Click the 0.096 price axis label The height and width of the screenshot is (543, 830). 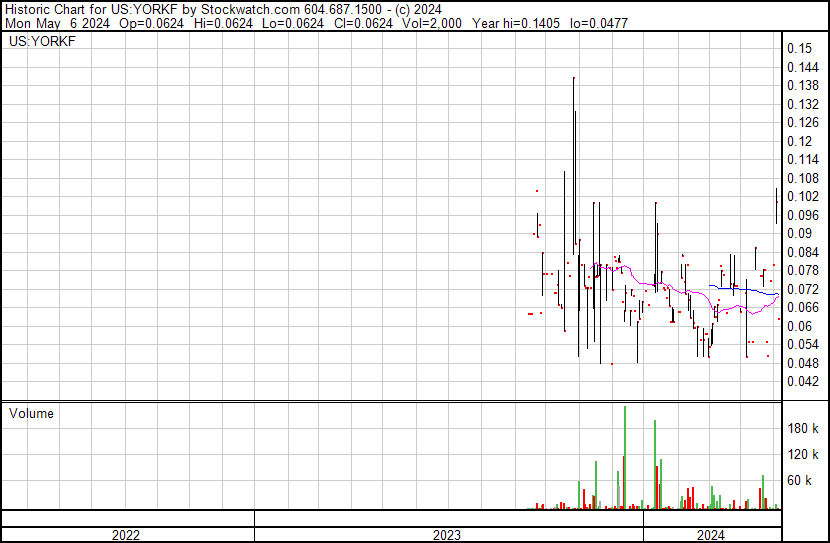click(802, 214)
